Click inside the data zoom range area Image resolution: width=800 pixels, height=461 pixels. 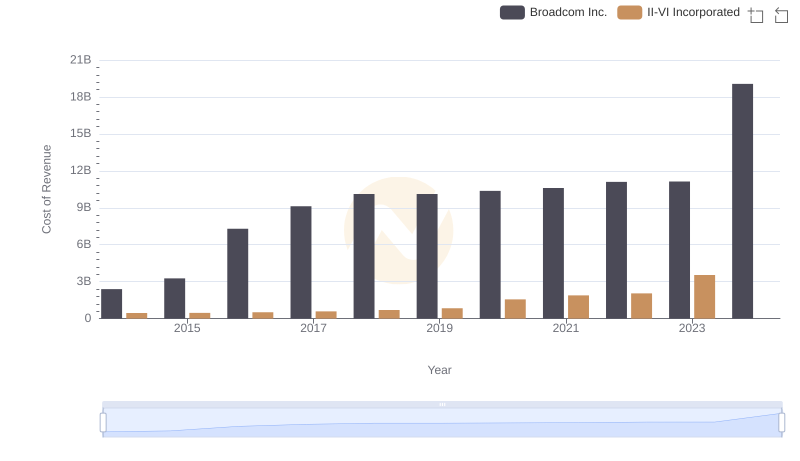coord(442,422)
